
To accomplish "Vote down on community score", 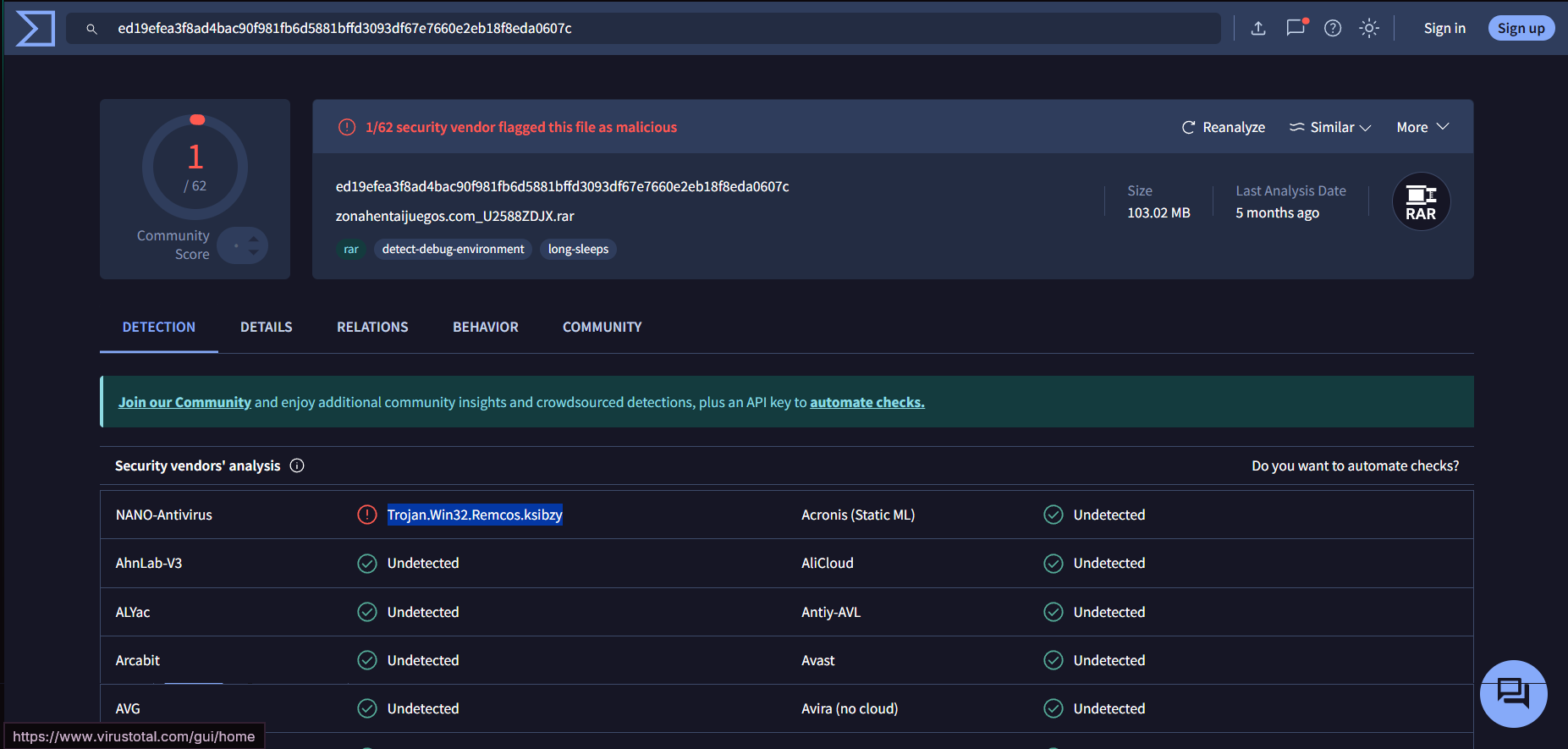I will [253, 253].
